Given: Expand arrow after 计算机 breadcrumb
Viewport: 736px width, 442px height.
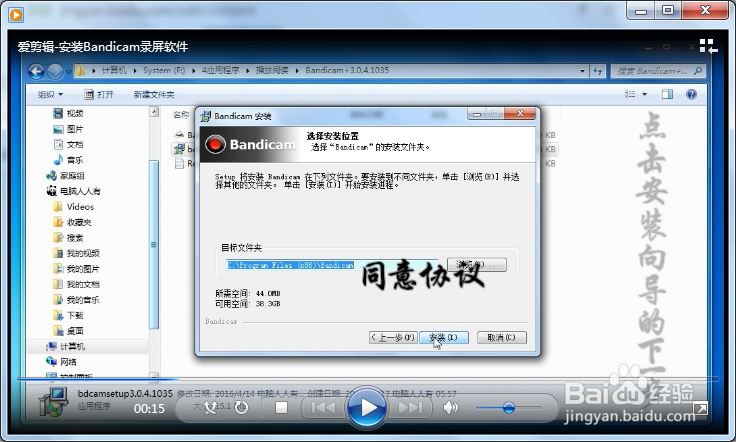Looking at the screenshot, I should pos(135,71).
